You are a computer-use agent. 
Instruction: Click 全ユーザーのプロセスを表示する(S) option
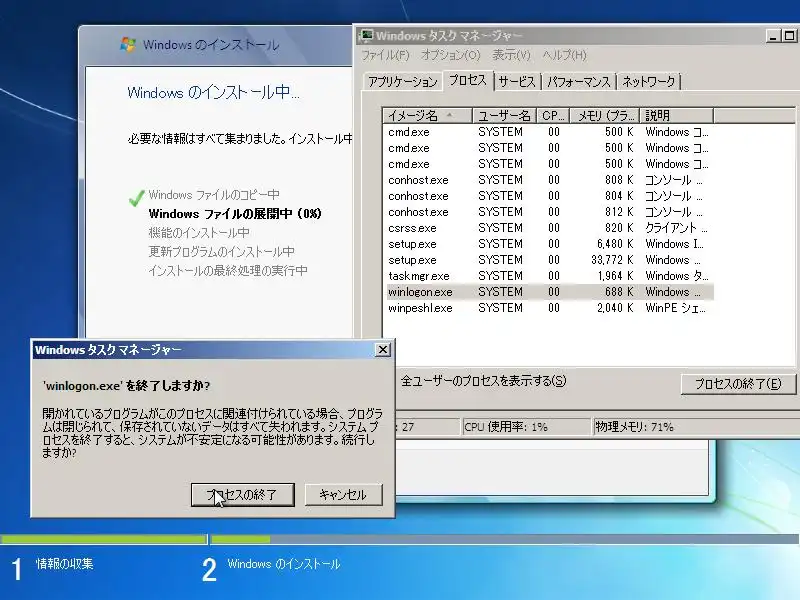[483, 381]
